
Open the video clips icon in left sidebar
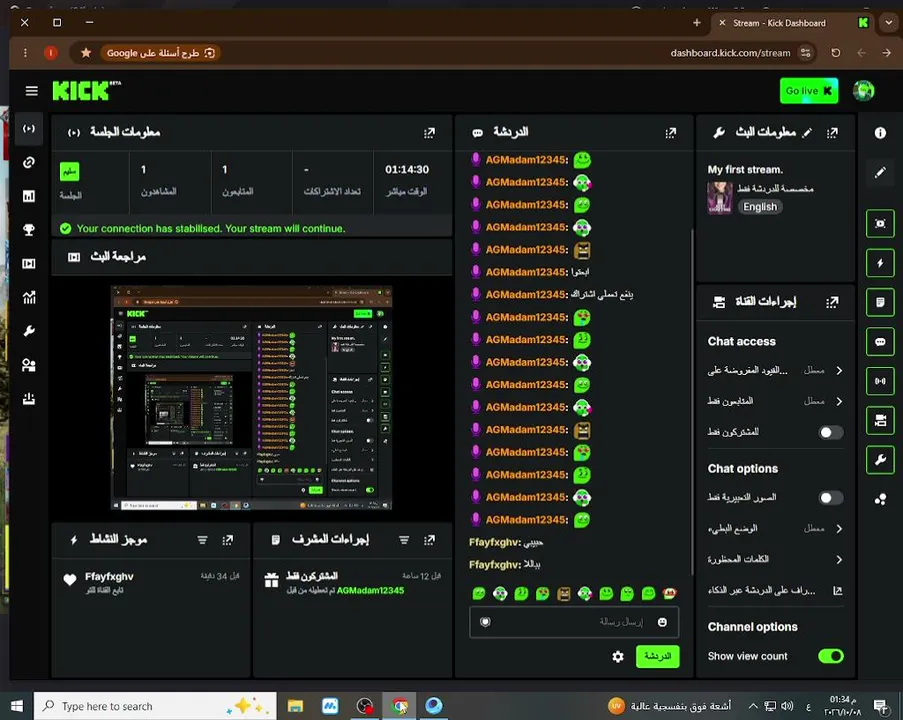click(29, 264)
